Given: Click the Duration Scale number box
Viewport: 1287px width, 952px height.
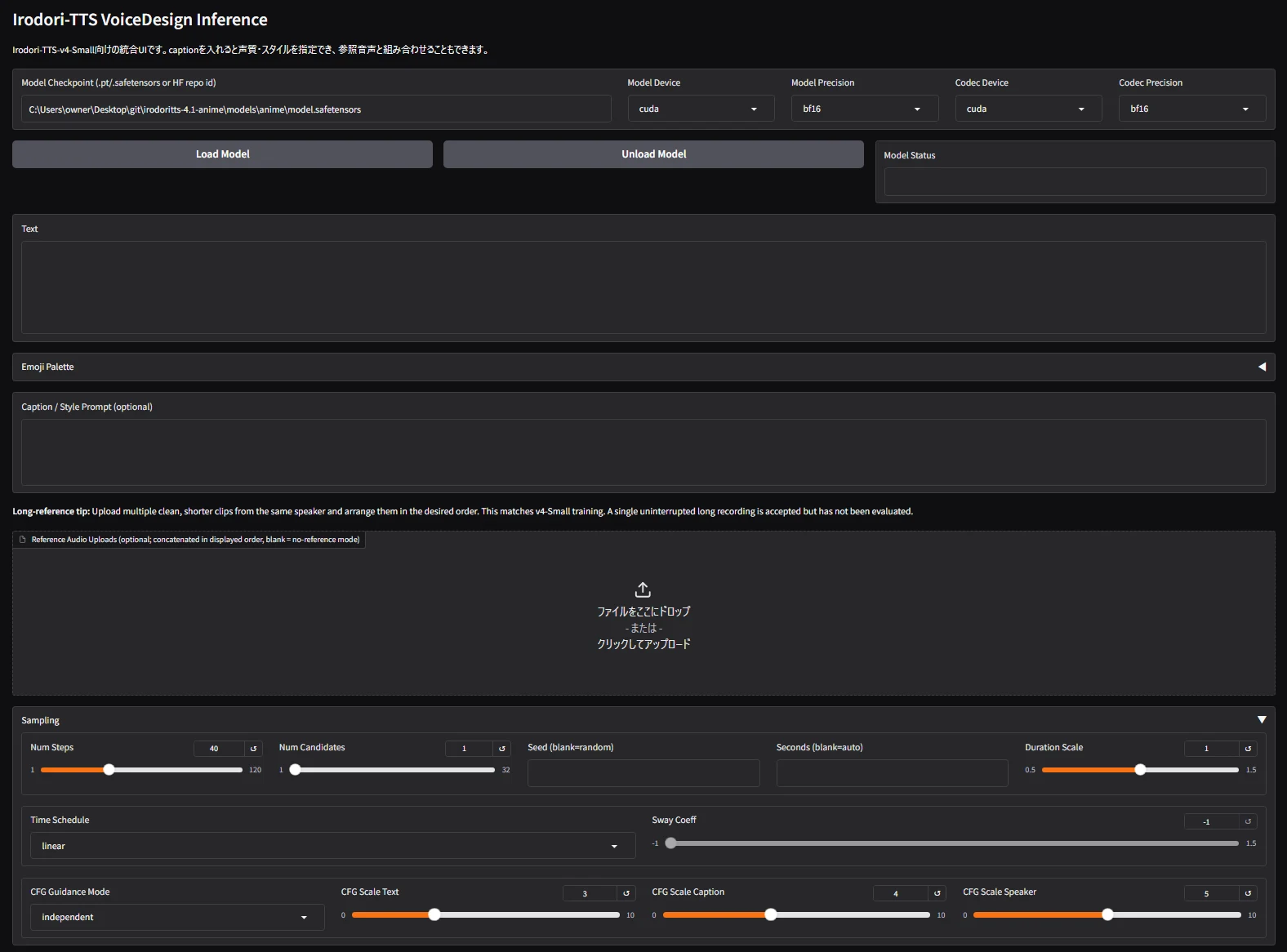Looking at the screenshot, I should (1212, 749).
